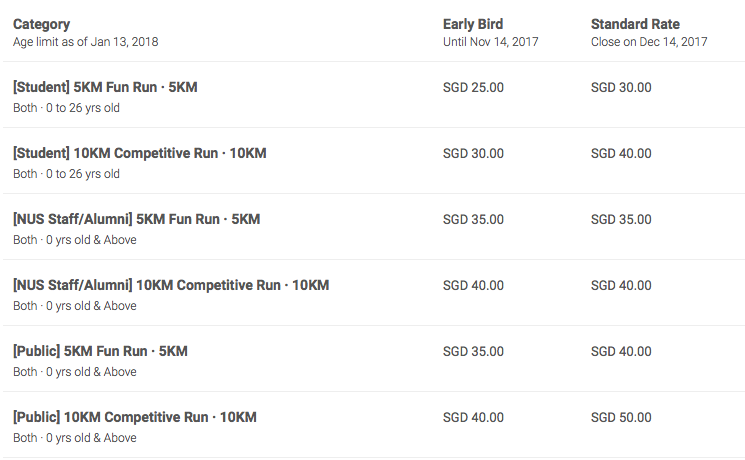Click 'Age limit as of Jan 13, 2018' note

[85, 42]
